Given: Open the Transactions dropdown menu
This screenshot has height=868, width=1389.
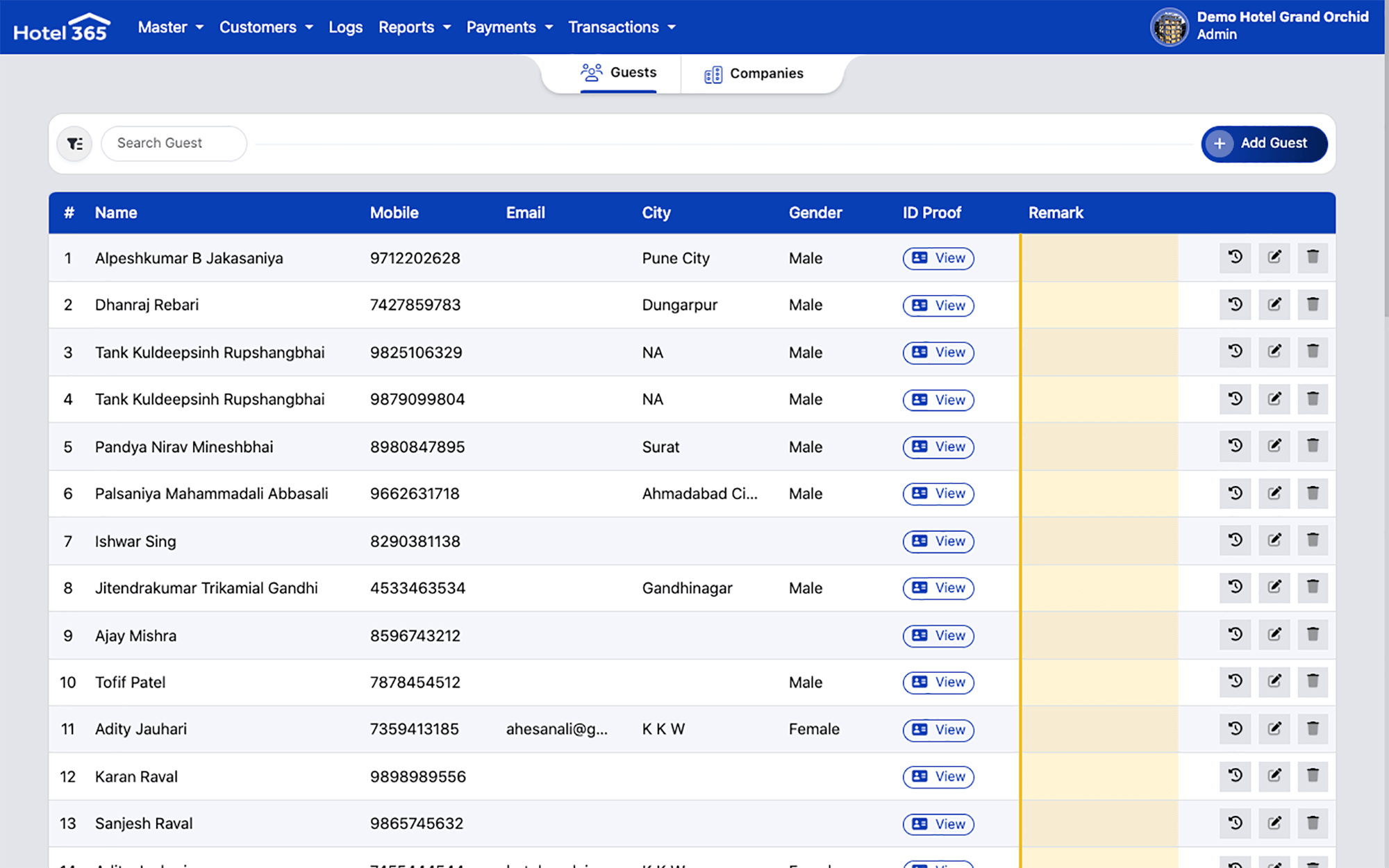Looking at the screenshot, I should click(621, 27).
